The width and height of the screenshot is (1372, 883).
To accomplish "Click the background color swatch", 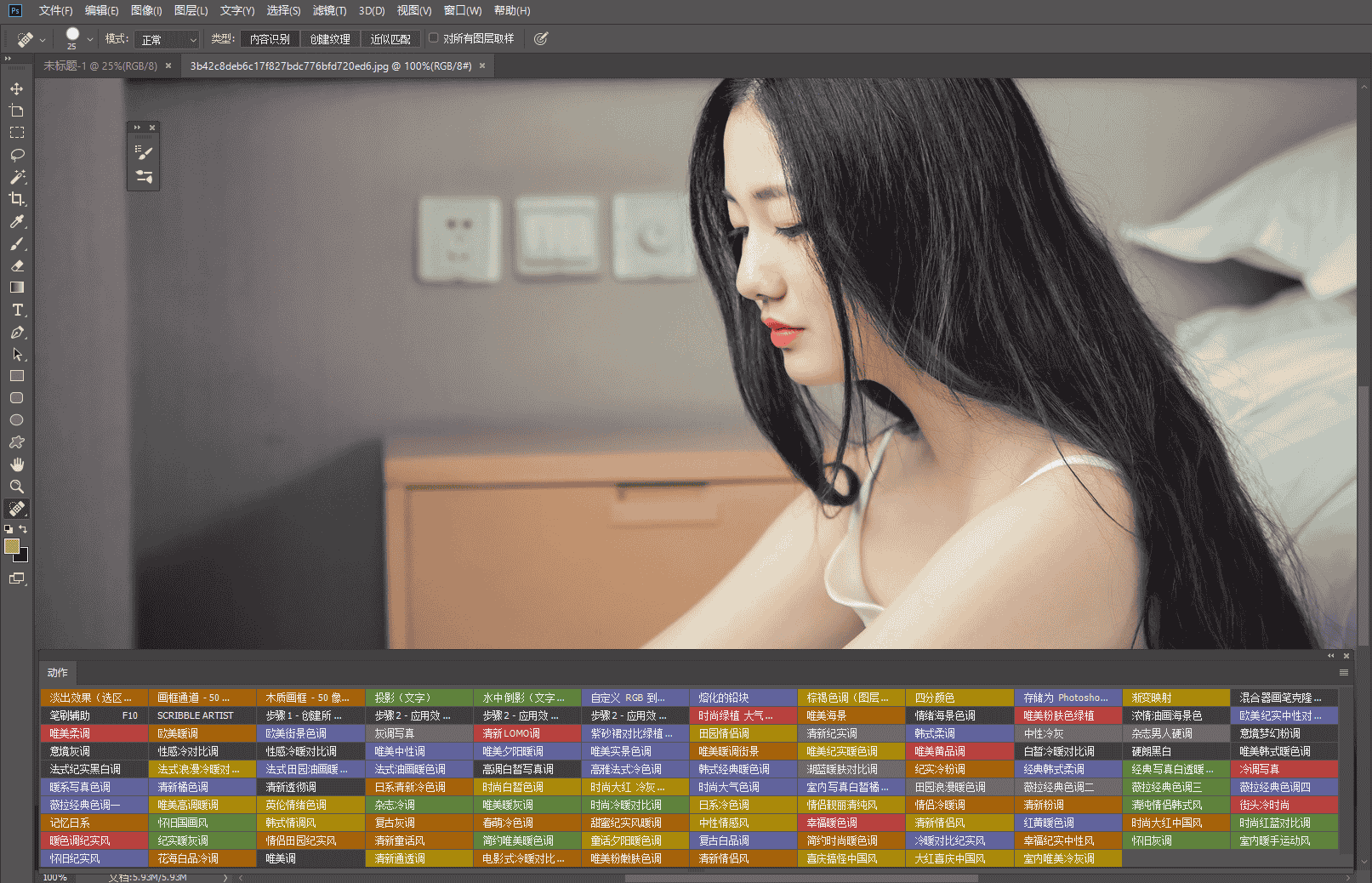I will click(x=23, y=556).
